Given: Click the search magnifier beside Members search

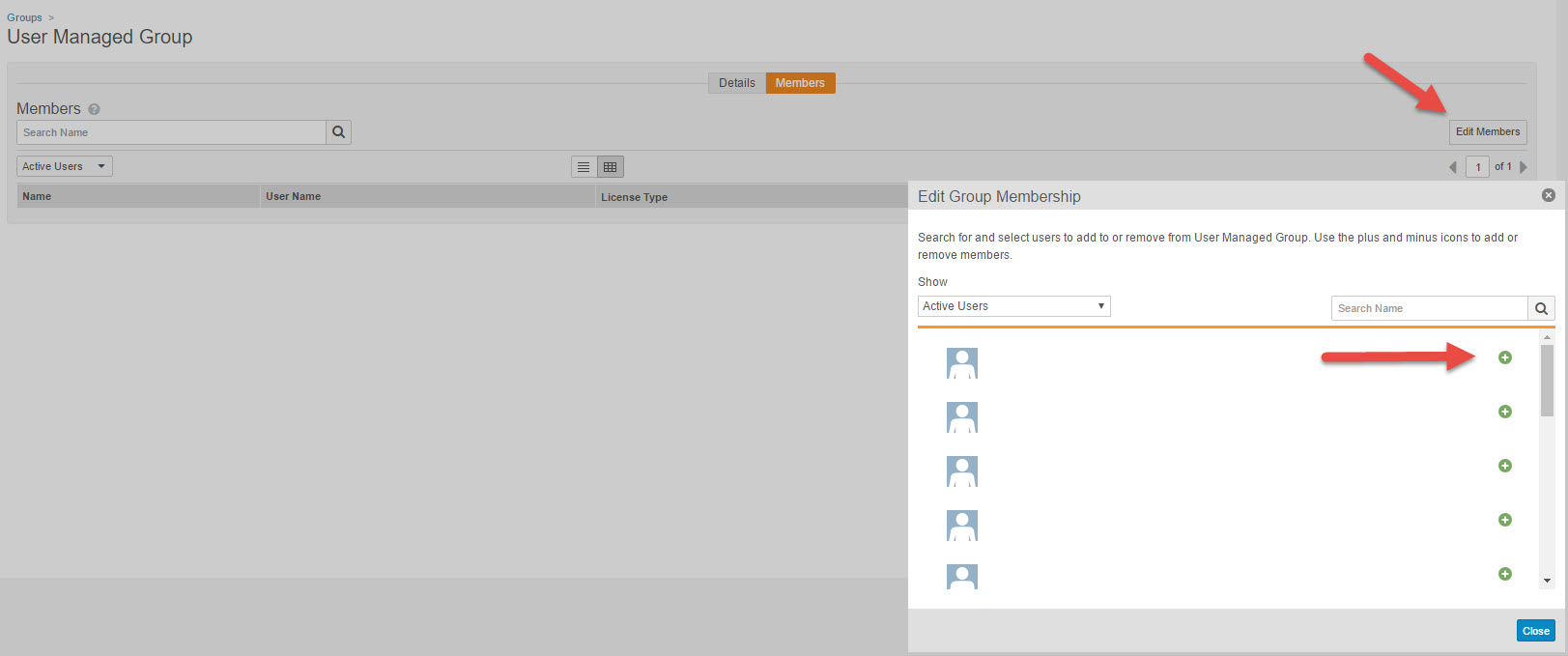Looking at the screenshot, I should 338,132.
